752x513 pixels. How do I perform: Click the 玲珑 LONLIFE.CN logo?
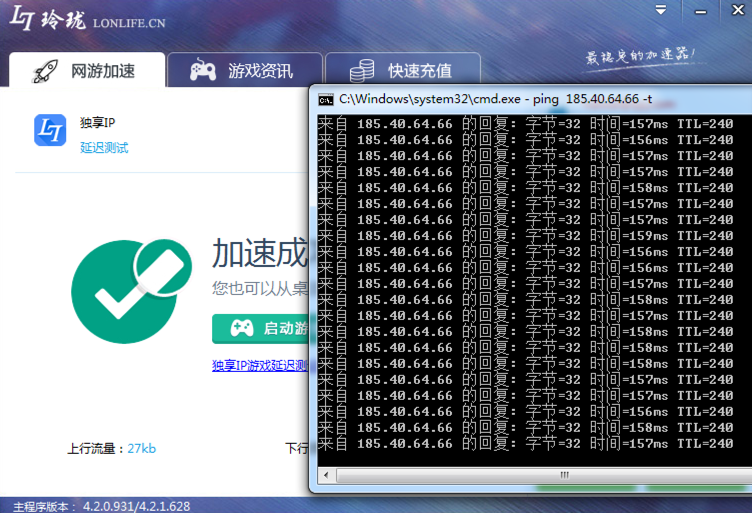(88, 19)
